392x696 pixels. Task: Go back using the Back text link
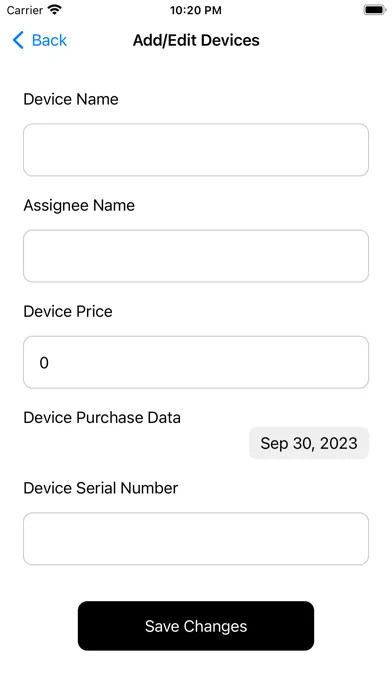tap(49, 40)
